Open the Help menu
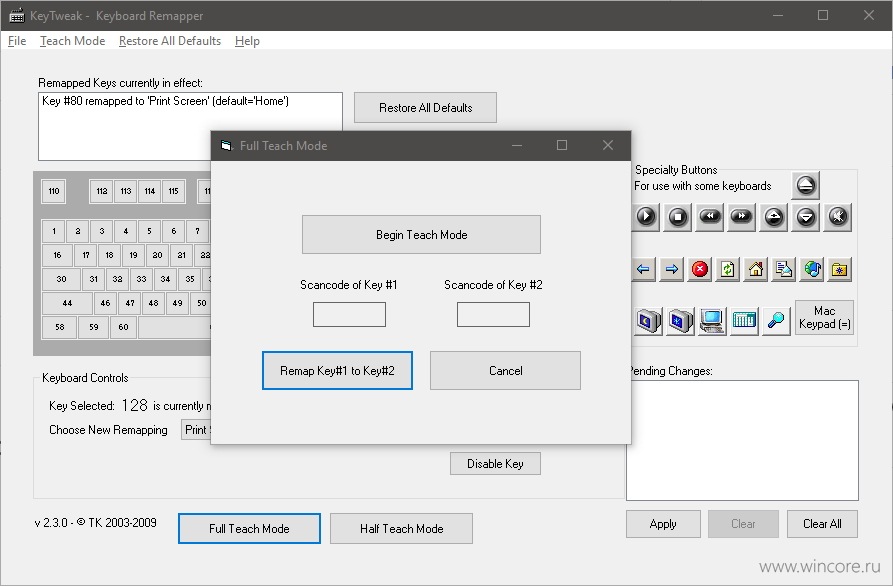The image size is (893, 586). point(247,41)
